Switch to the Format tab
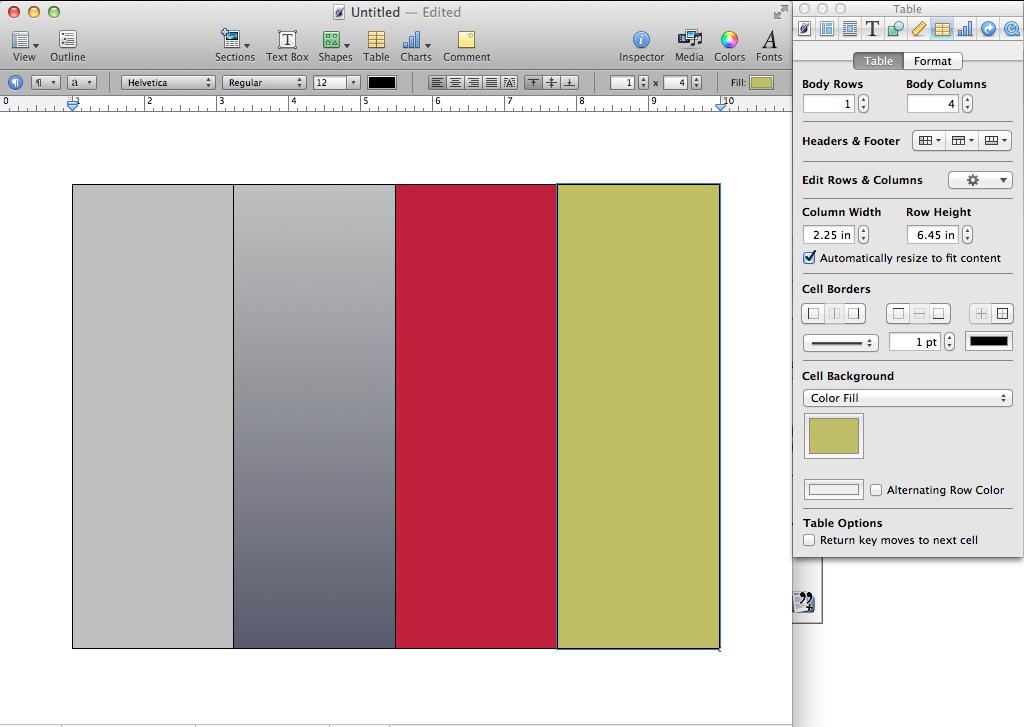This screenshot has height=727, width=1024. tap(932, 61)
